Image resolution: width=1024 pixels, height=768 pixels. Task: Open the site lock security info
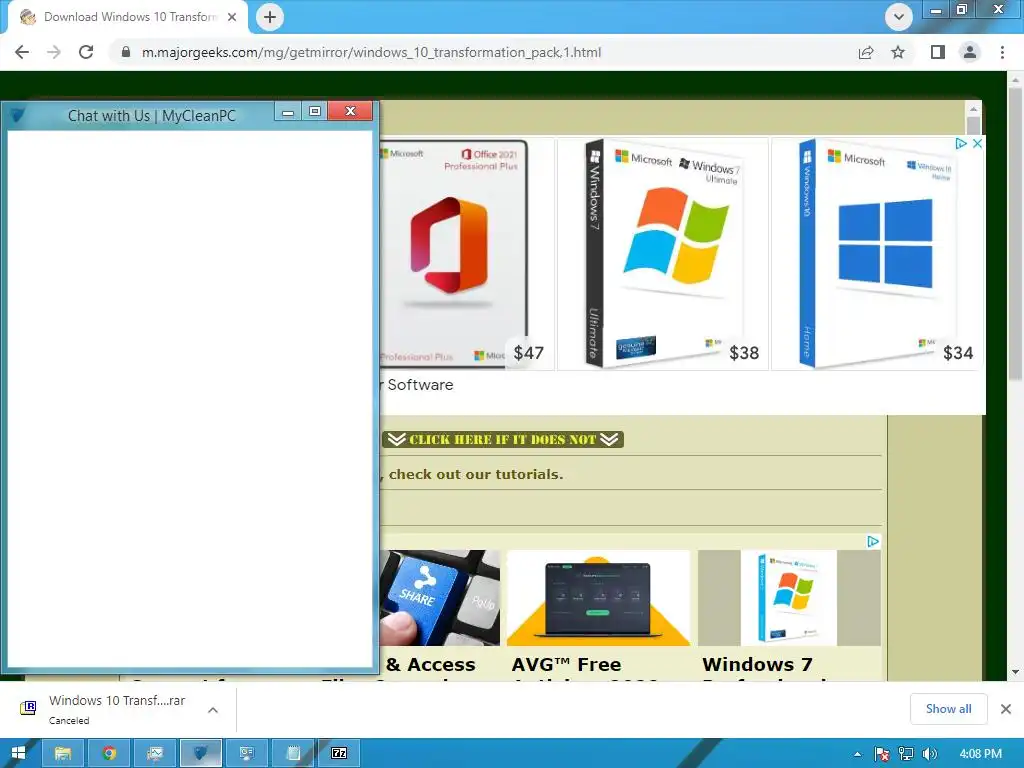pyautogui.click(x=125, y=52)
